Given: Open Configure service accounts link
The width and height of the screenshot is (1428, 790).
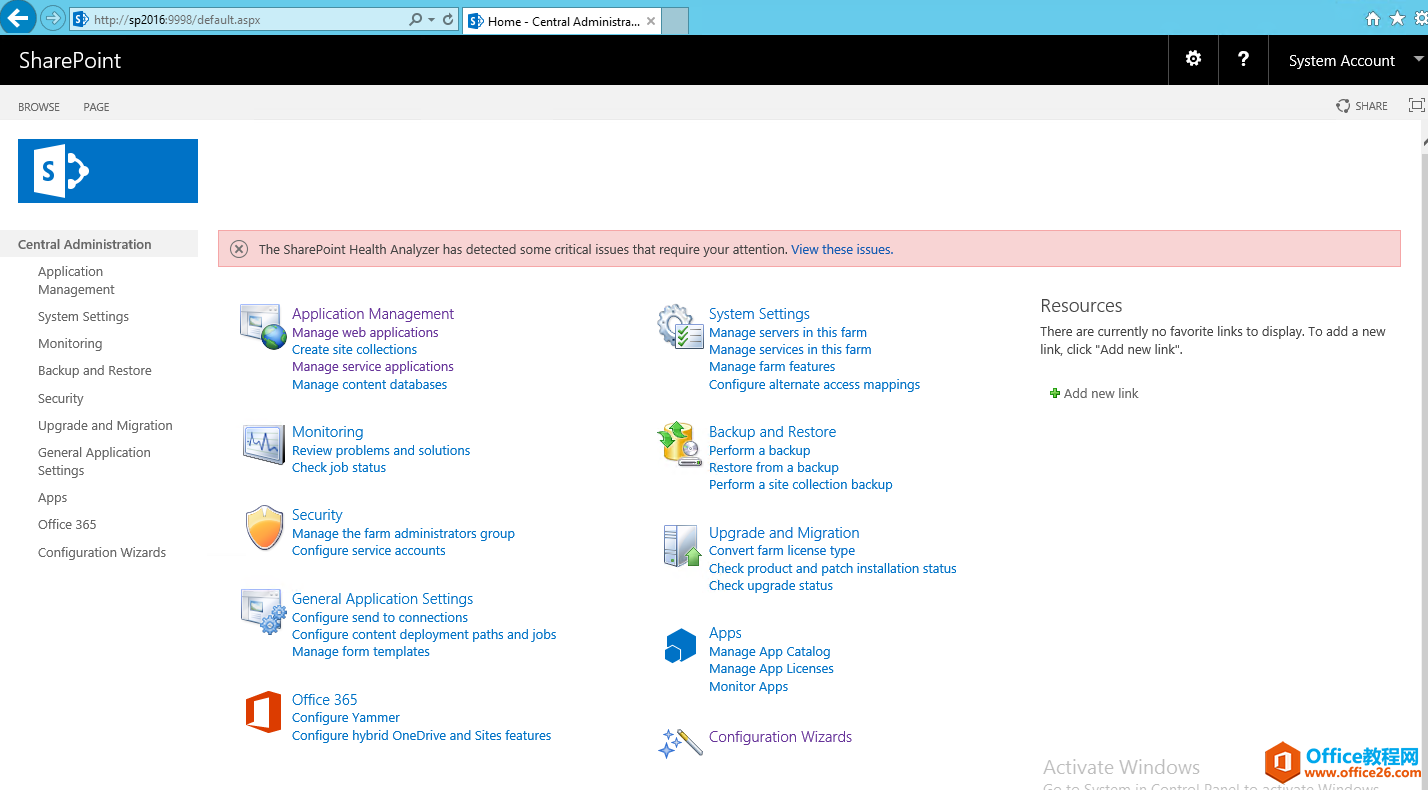Looking at the screenshot, I should tap(369, 550).
